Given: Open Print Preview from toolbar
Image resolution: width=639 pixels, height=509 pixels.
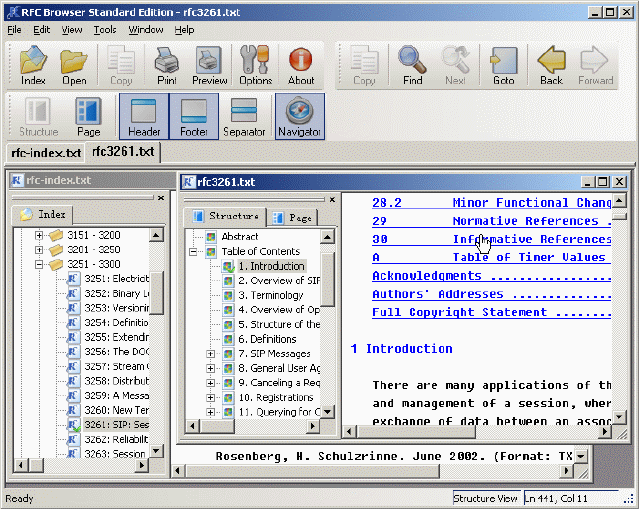Looking at the screenshot, I should click(x=209, y=66).
